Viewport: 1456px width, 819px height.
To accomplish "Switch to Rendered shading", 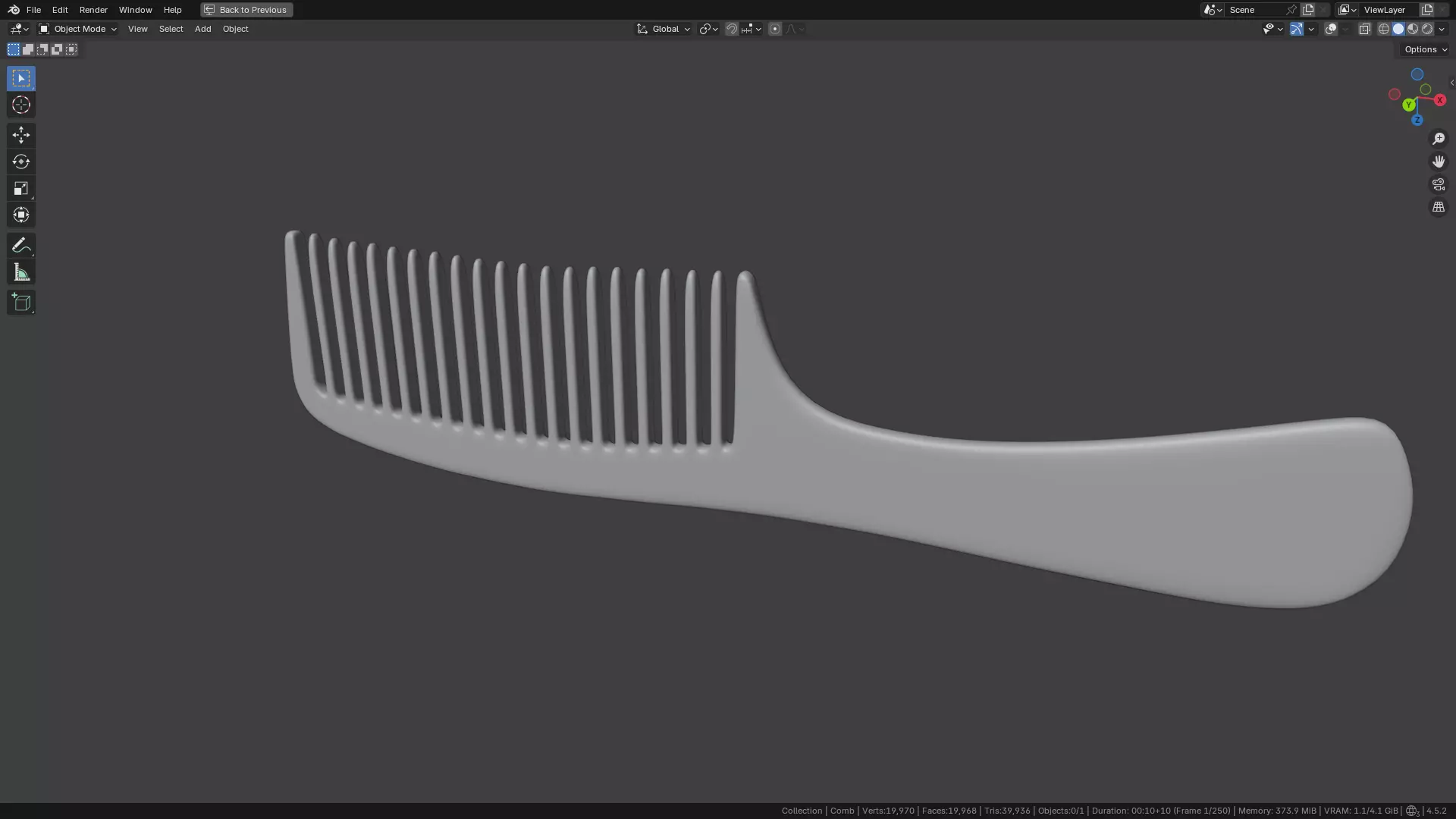I will point(1427,29).
